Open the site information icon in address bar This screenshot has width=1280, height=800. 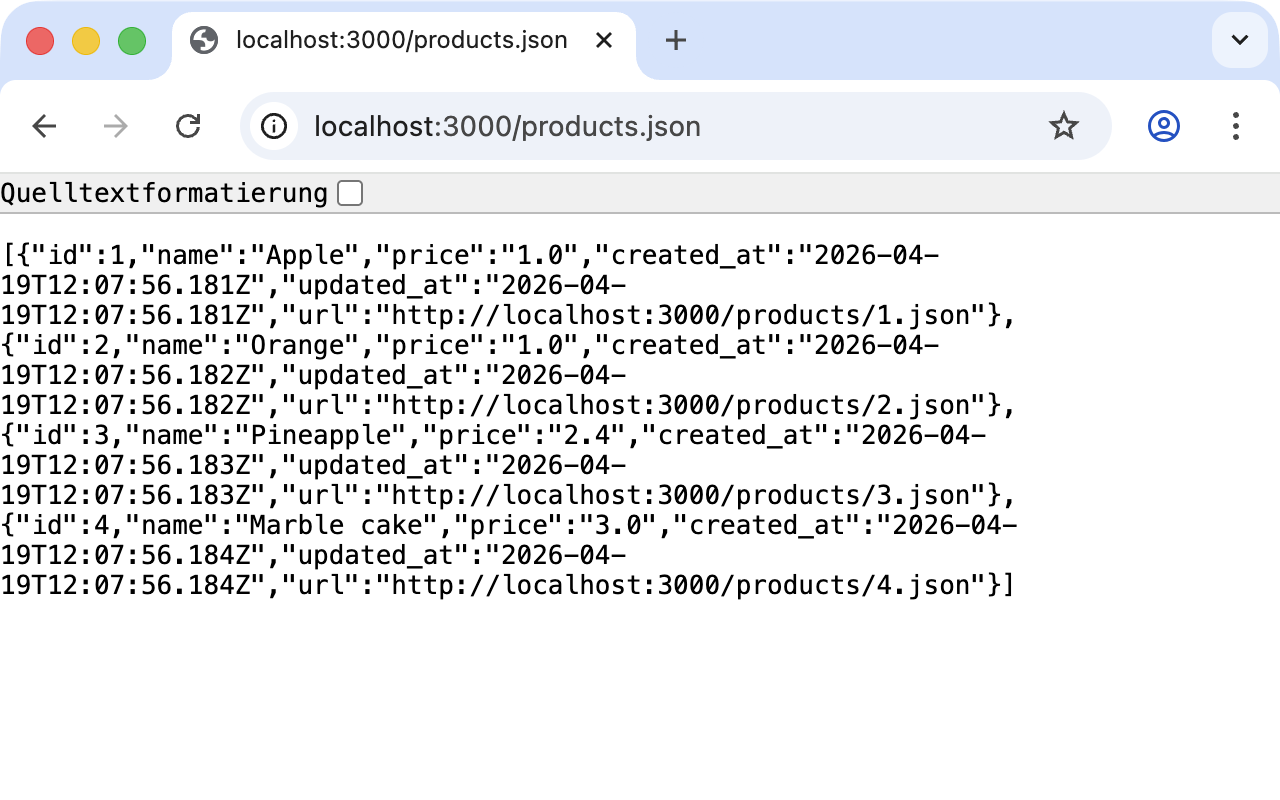pos(273,126)
